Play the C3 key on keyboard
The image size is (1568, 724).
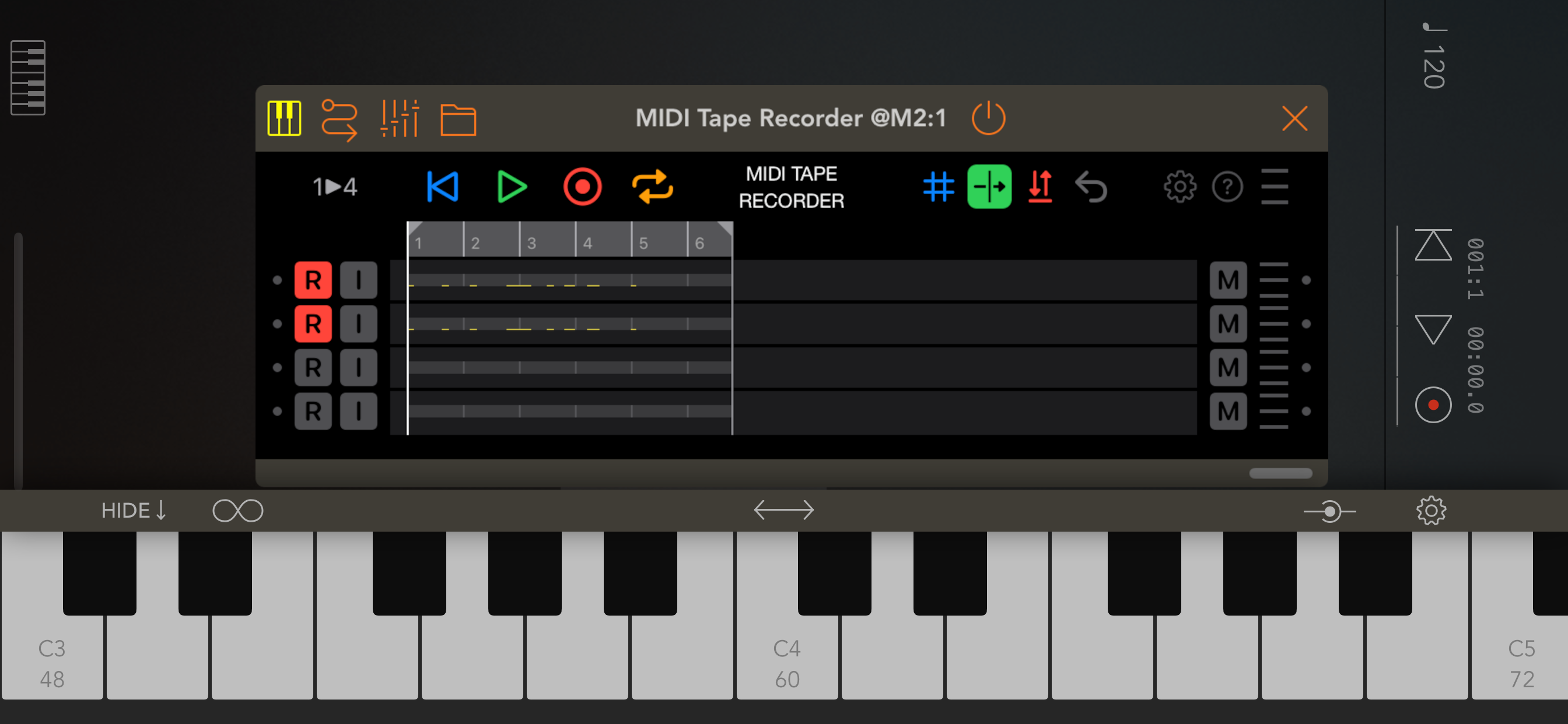click(52, 657)
